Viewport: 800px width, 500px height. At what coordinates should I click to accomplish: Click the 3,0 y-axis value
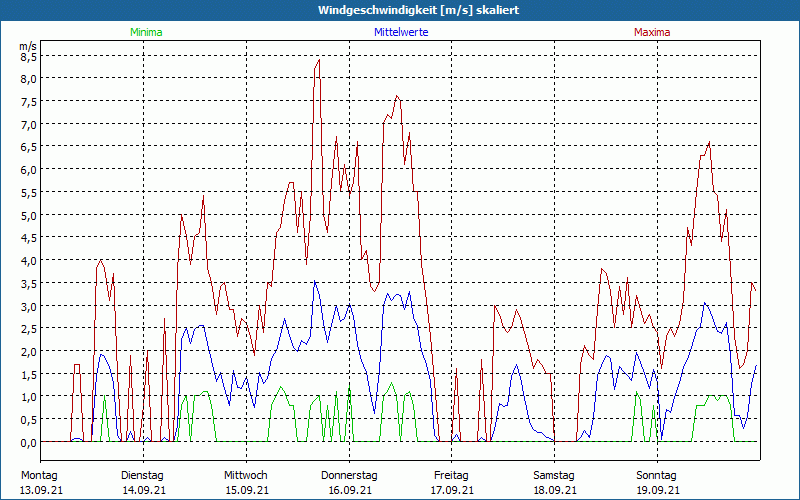click(x=29, y=306)
